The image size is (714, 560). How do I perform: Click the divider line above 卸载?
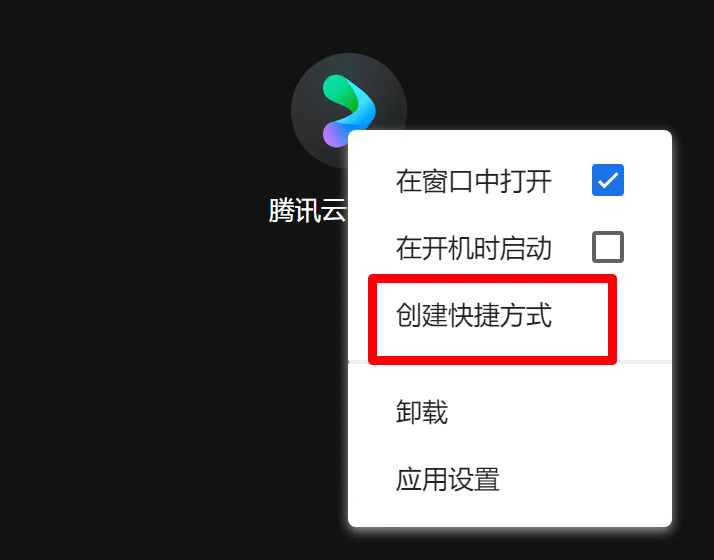coord(644,362)
